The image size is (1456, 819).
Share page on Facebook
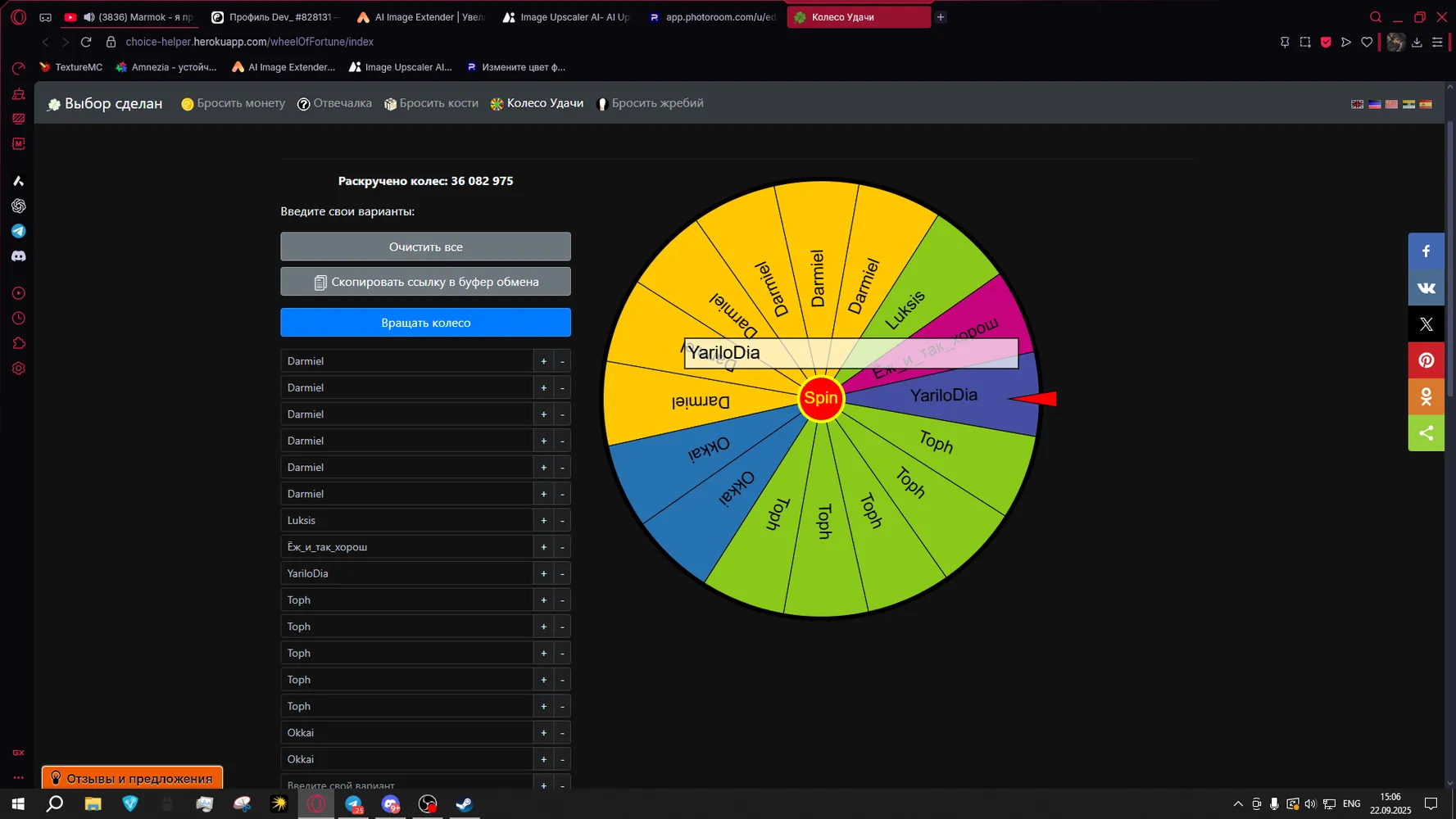click(1426, 251)
